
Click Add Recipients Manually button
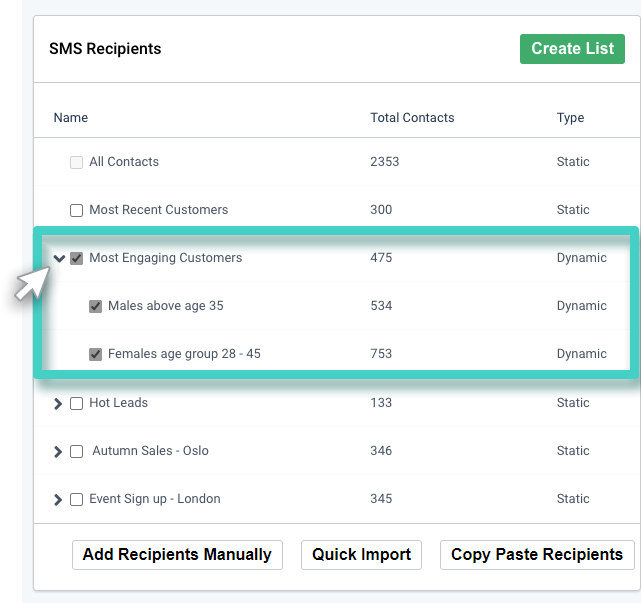pyautogui.click(x=177, y=555)
